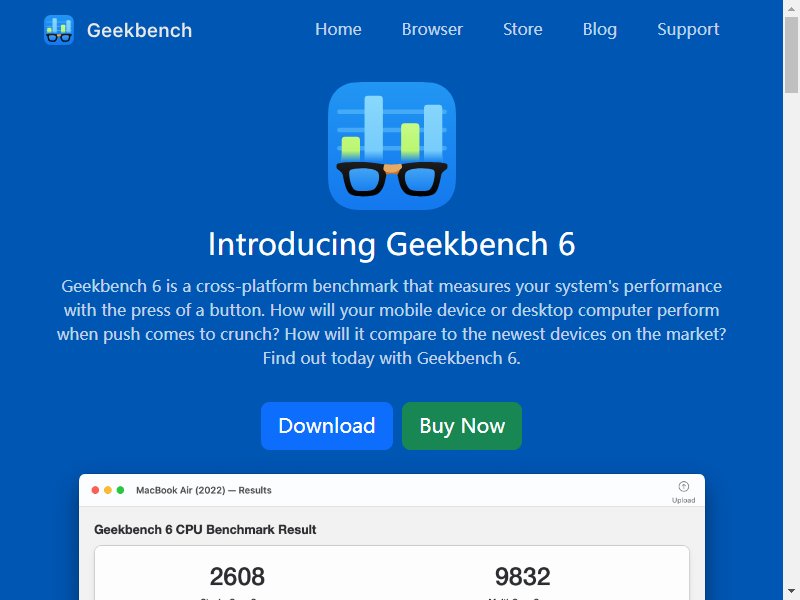Go to the Store page
800x600 pixels.
tap(523, 30)
